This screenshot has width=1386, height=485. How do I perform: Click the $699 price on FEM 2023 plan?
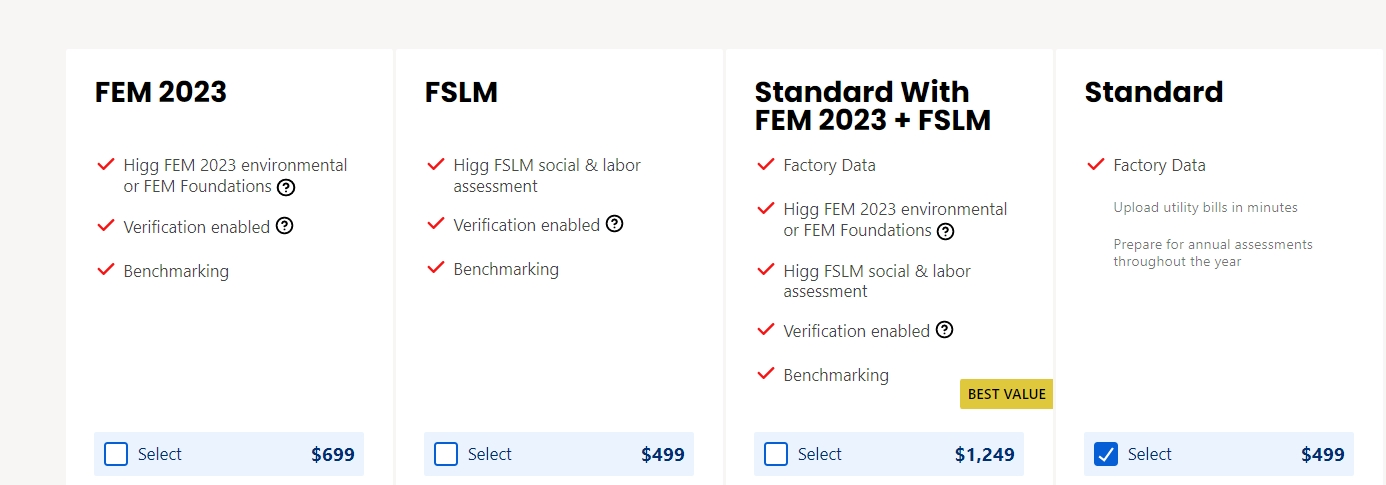point(333,454)
